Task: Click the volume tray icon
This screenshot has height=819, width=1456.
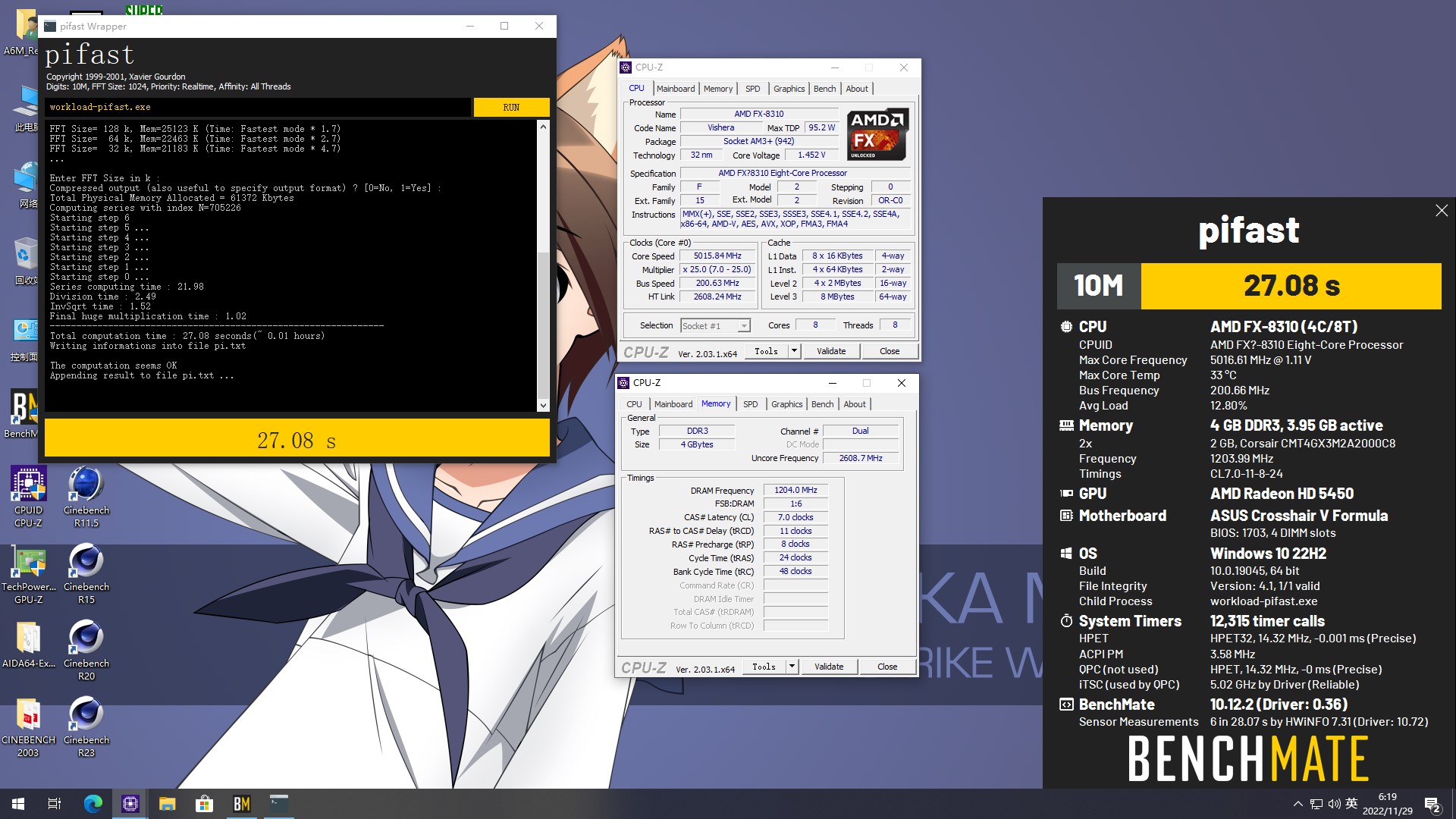Action: [1335, 804]
